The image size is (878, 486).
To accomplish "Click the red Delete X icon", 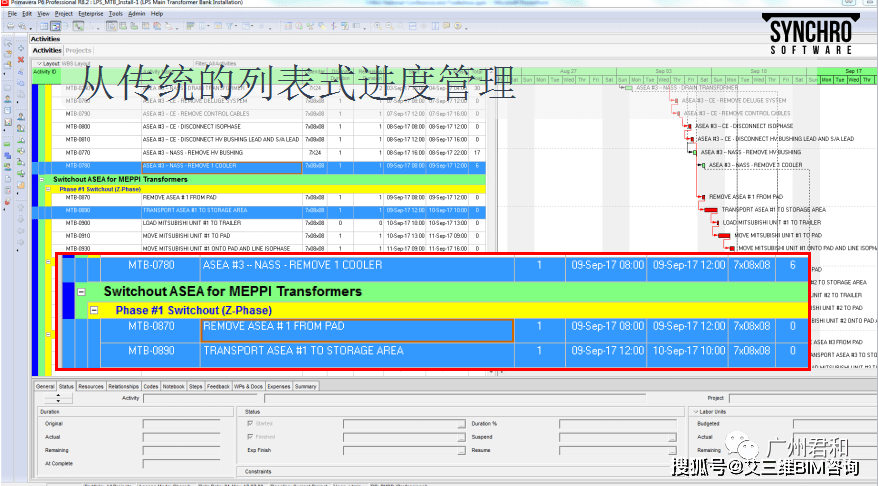I will click(x=21, y=59).
